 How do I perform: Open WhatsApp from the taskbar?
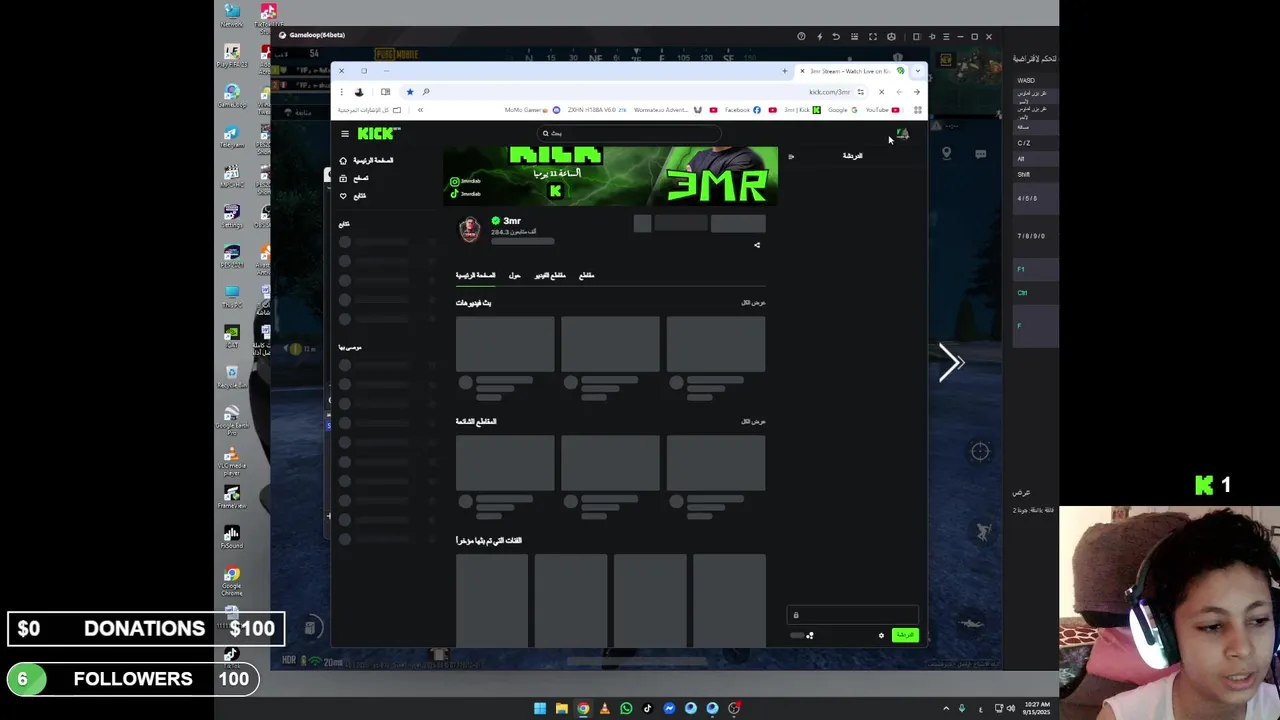coord(626,708)
